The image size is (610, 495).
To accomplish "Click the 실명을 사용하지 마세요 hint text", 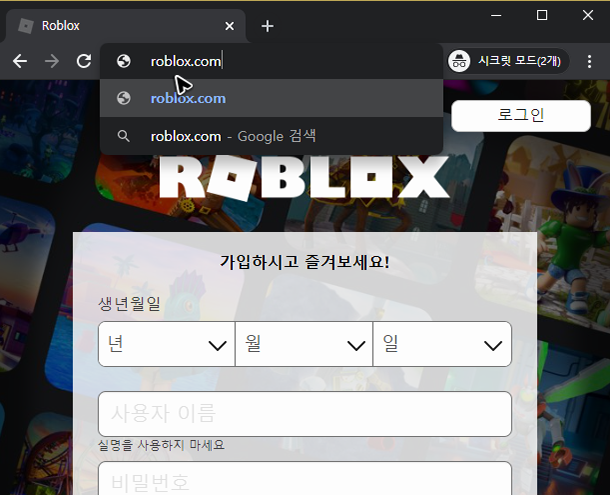I will point(161,445).
